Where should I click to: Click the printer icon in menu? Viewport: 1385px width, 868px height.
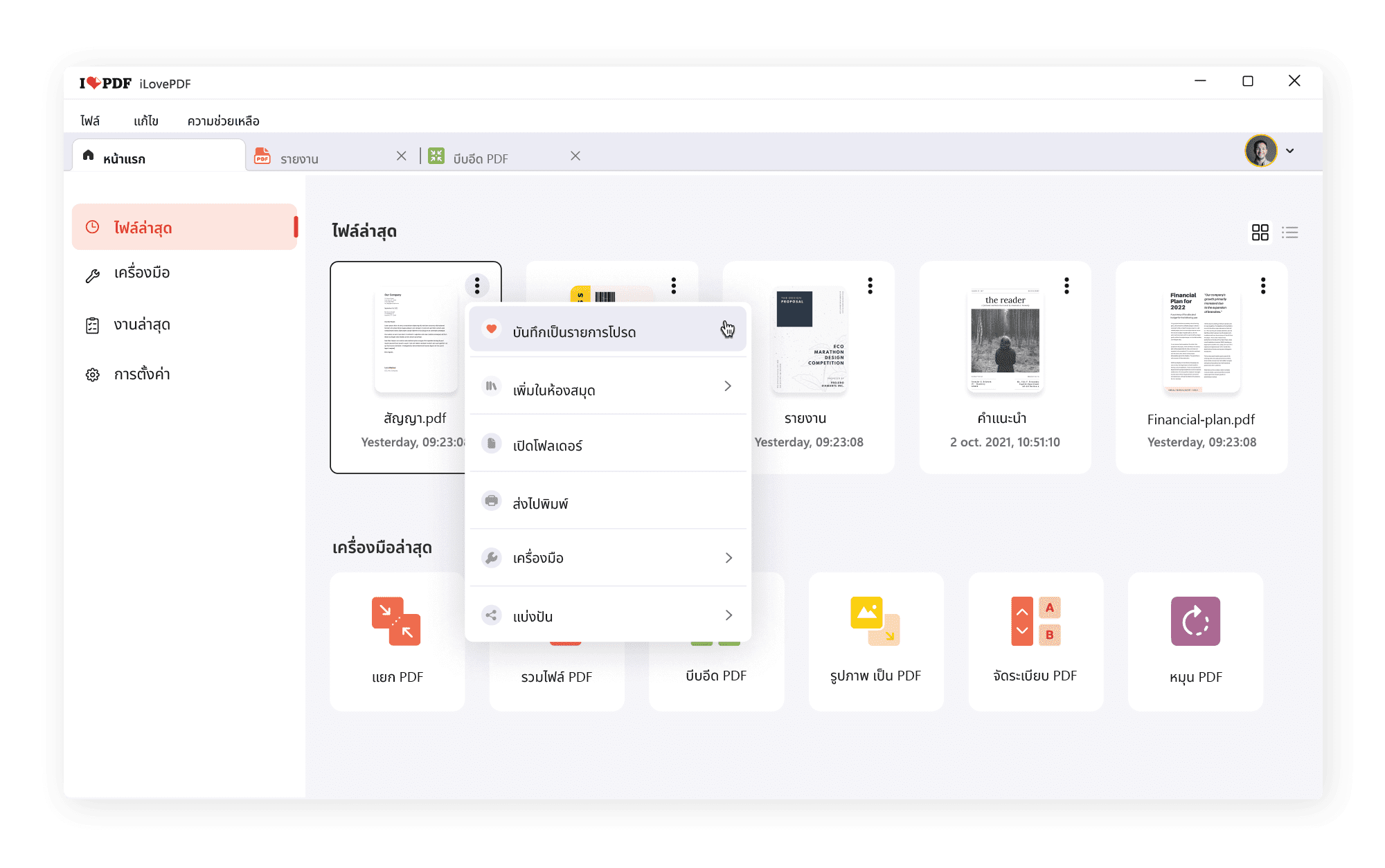(x=491, y=500)
